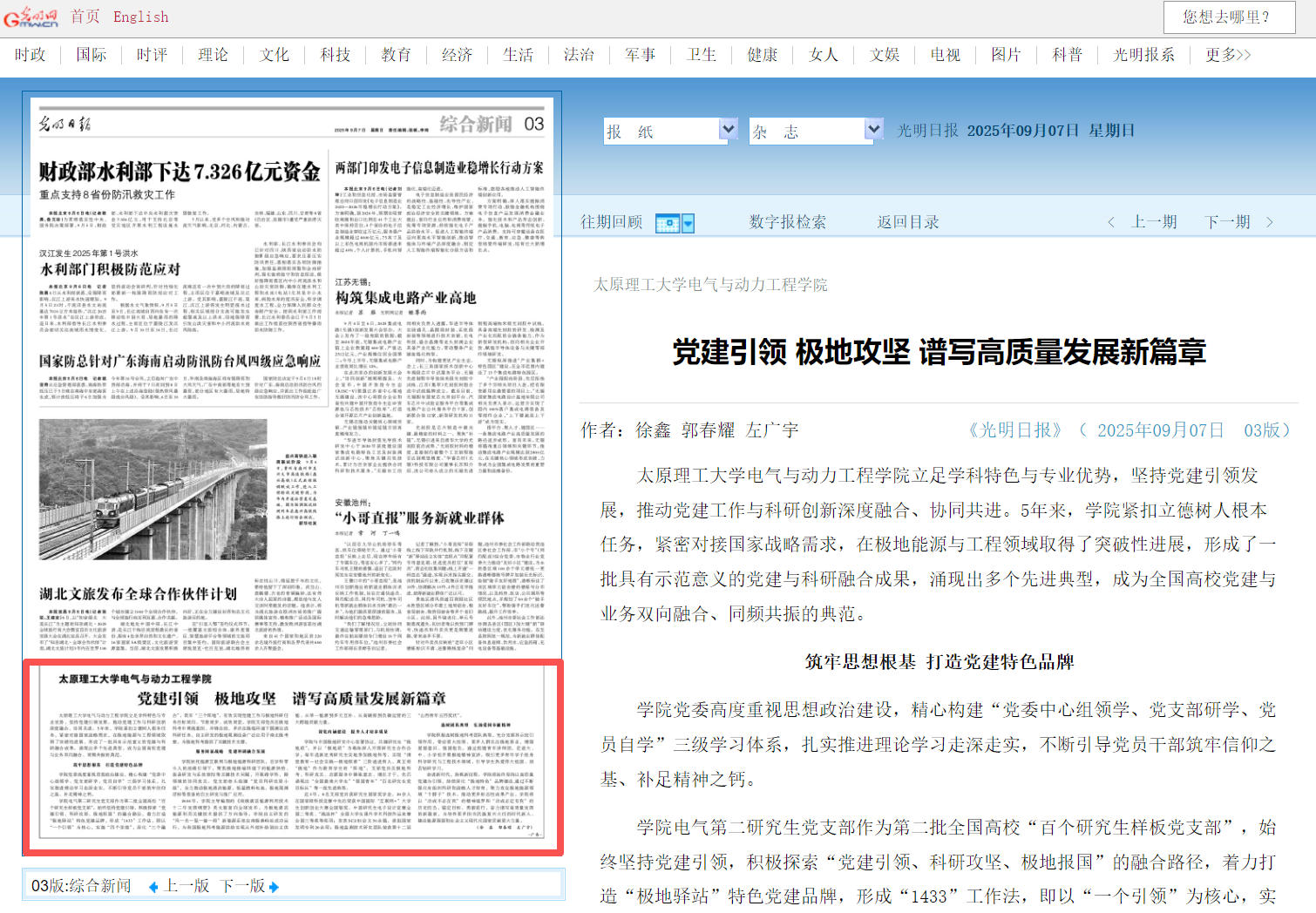This screenshot has height=913, width=1316.
Task: Click the 您想去哪里? search box
Action: (1226, 17)
